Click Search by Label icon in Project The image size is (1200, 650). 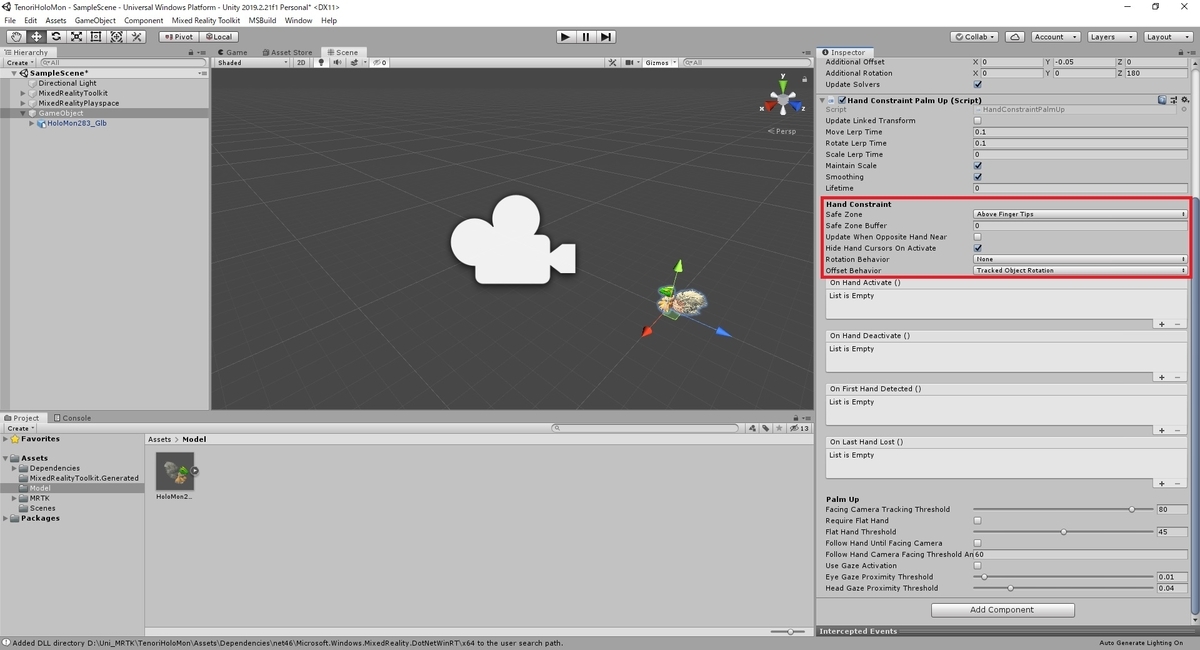764,428
